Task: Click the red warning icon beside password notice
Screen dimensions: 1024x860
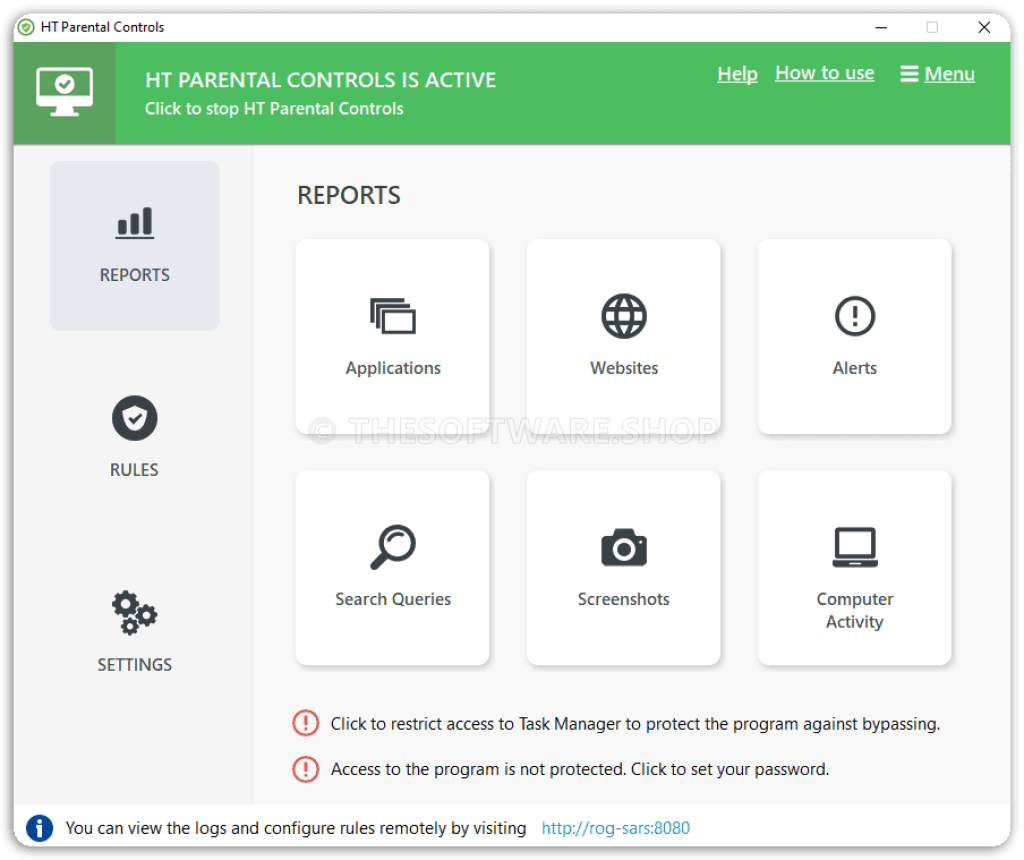Action: pyautogui.click(x=305, y=769)
